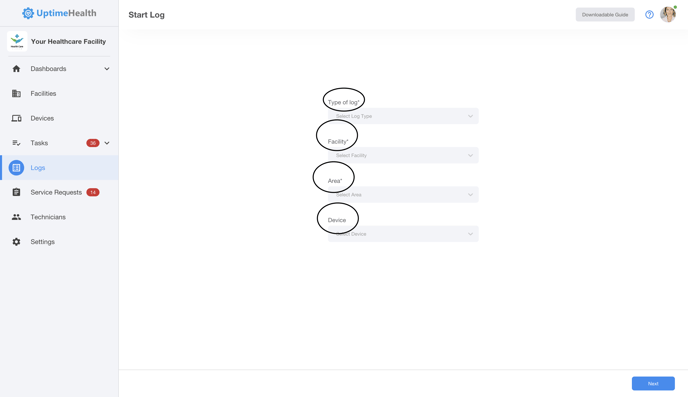688x397 pixels.
Task: Select the Devices icon in sidebar
Action: (x=16, y=118)
